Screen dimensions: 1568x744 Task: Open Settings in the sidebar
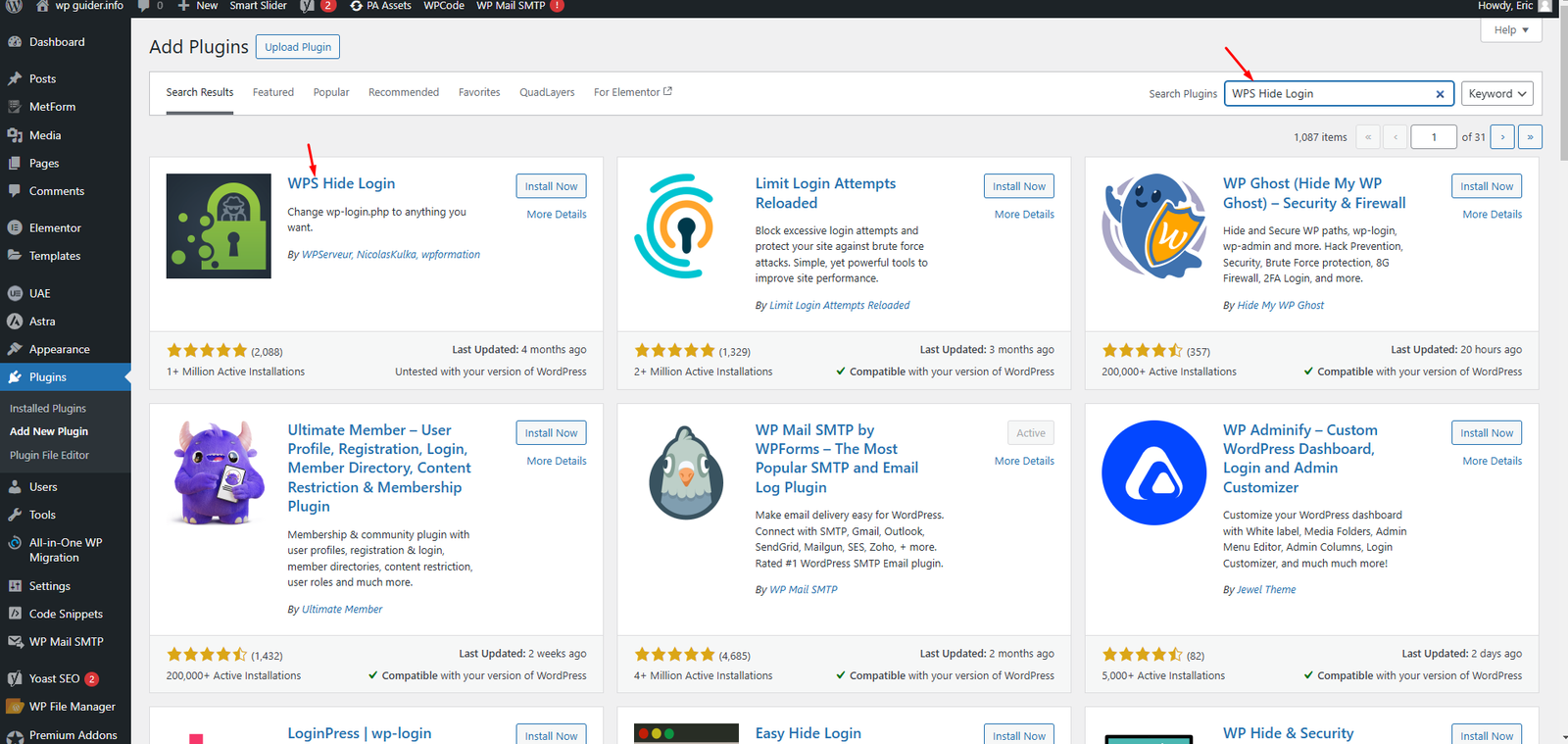pos(49,586)
